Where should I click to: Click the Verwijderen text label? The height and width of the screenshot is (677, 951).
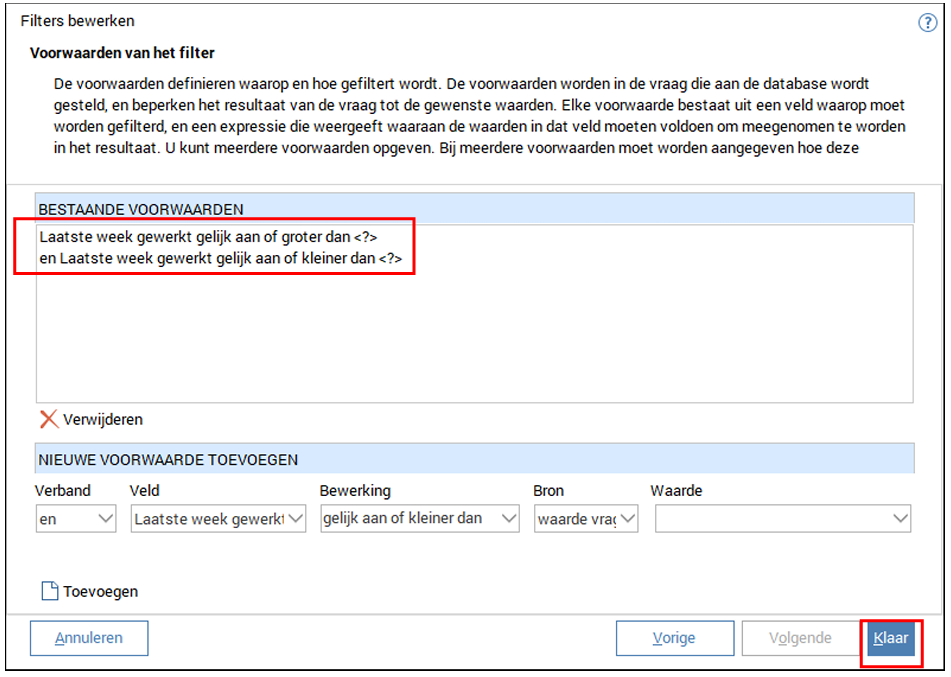(x=102, y=420)
